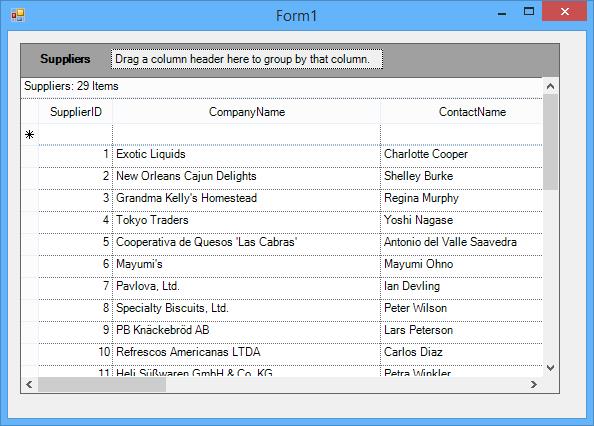The image size is (594, 426).
Task: Click contact 'Regina Murphy'
Action: [462, 200]
